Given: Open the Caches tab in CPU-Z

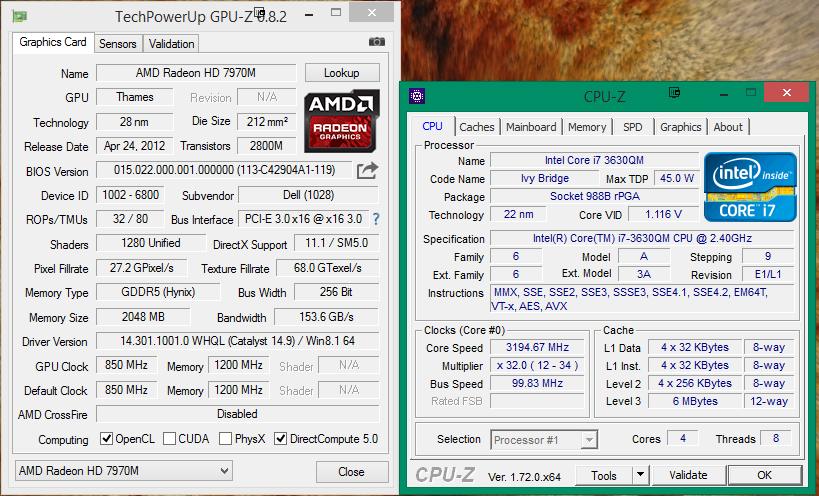Looking at the screenshot, I should (476, 127).
